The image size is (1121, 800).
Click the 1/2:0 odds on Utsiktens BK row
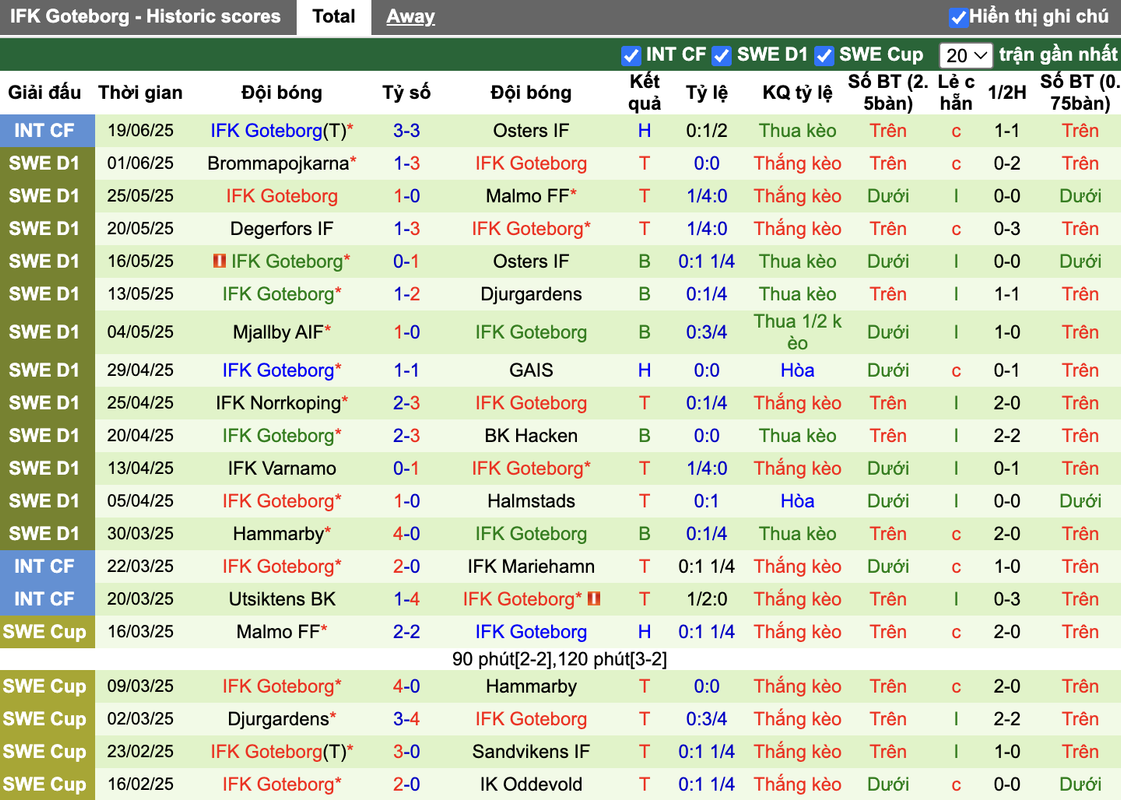[x=706, y=599]
